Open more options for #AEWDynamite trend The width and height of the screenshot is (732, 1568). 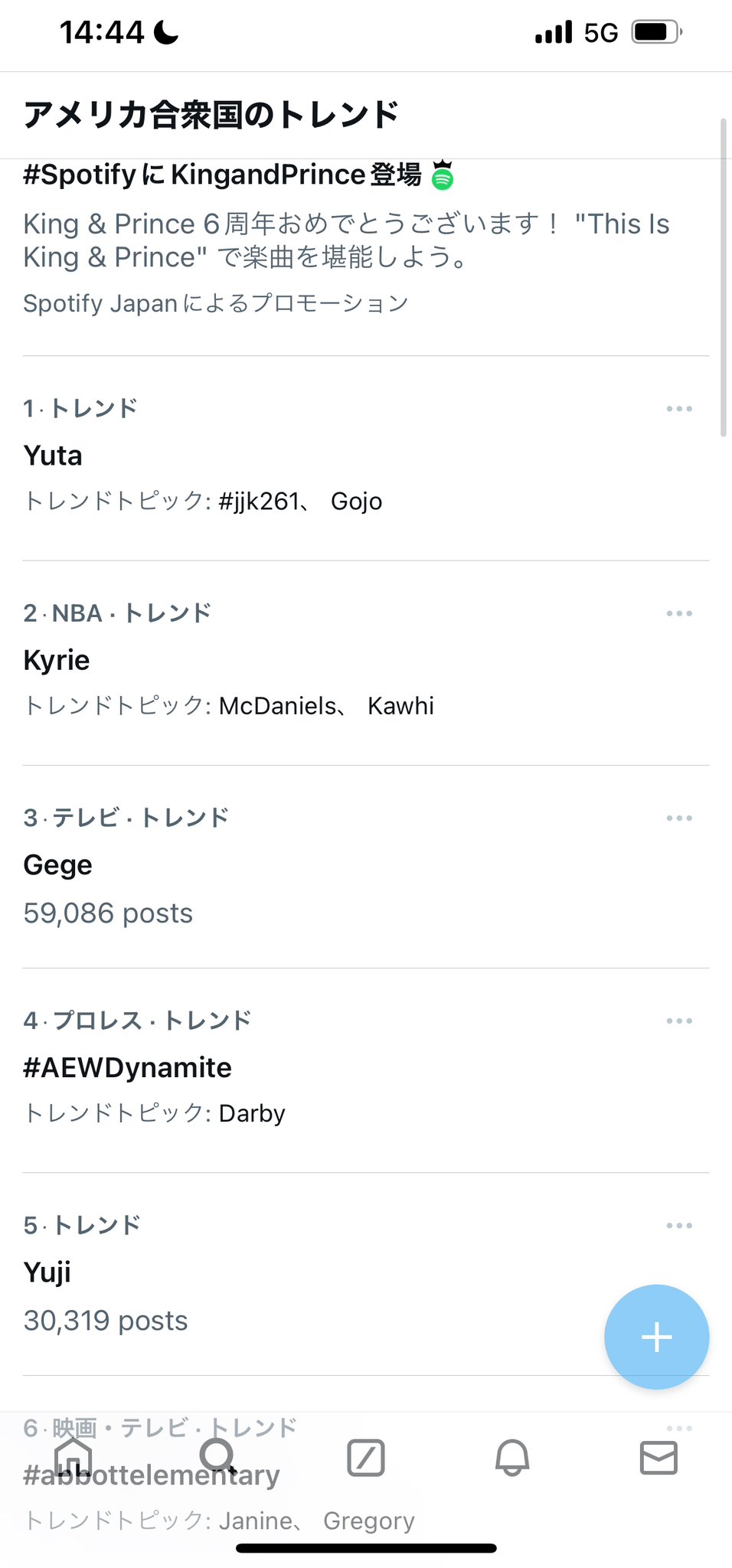pos(679,1021)
